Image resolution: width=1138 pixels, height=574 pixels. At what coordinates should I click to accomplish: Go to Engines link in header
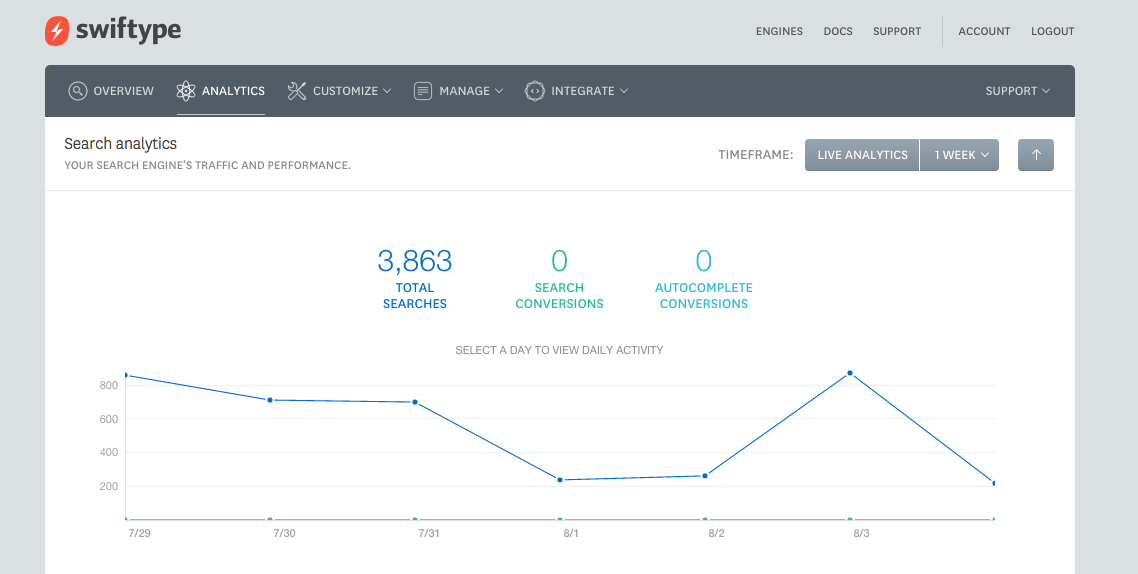(779, 31)
